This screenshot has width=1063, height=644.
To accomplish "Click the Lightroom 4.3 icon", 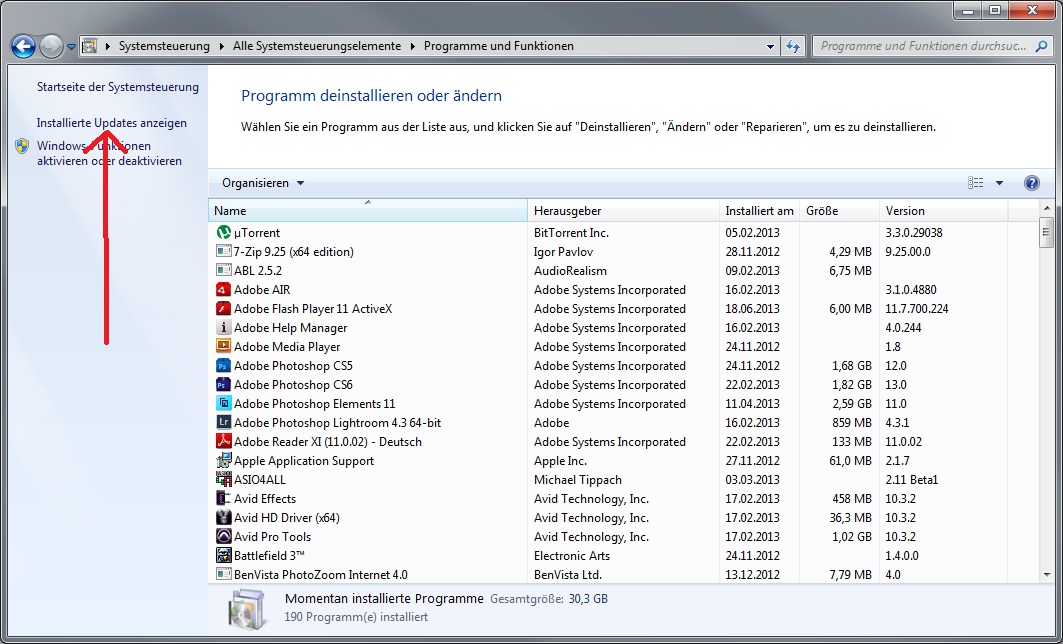I will coord(224,422).
